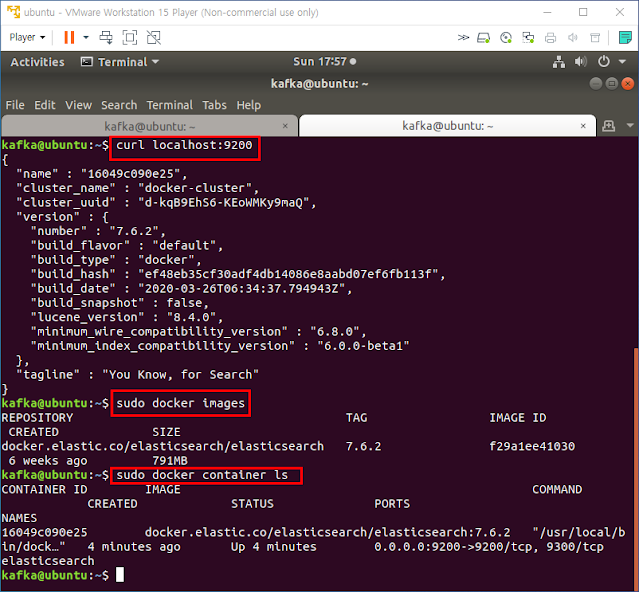Viewport: 639px width, 592px height.
Task: Open the Search menu in terminal
Action: 119,105
